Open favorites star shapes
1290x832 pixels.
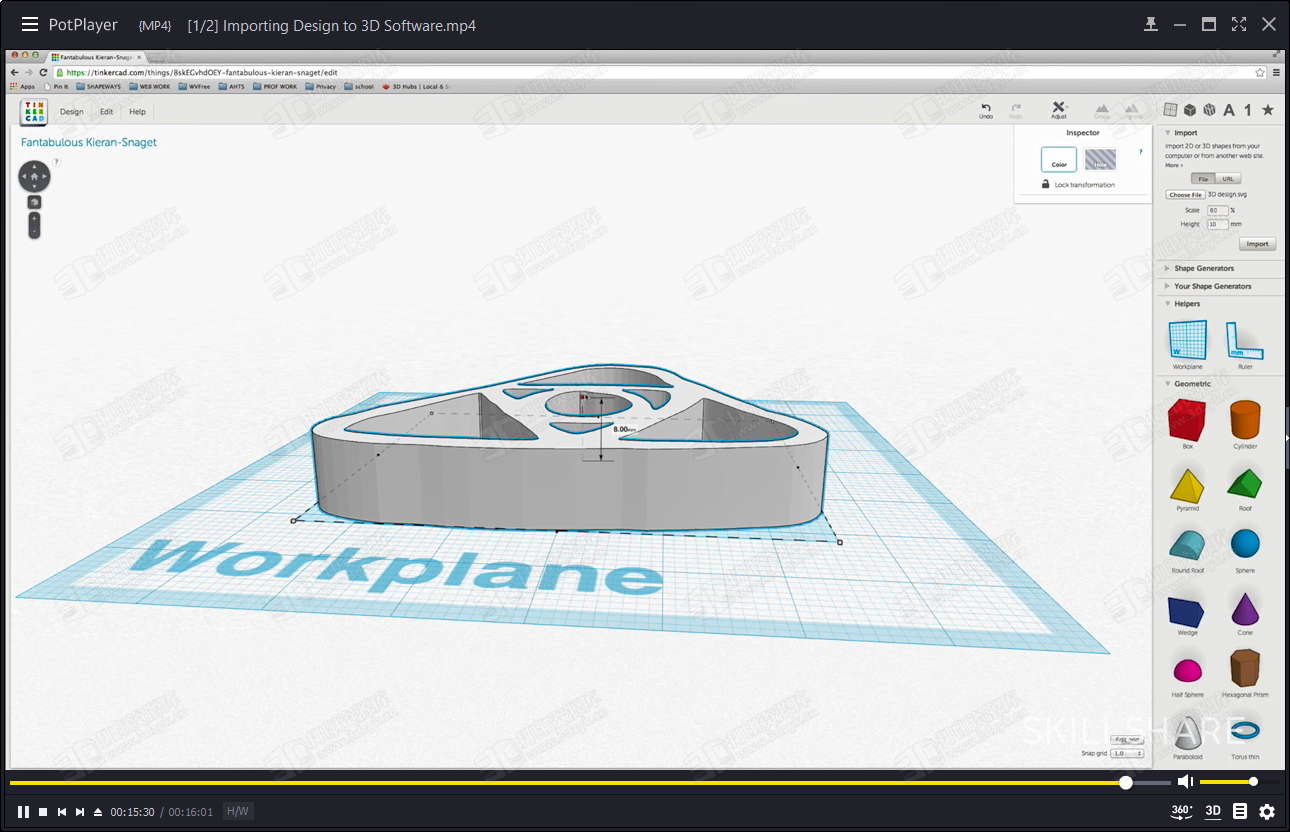coord(1268,110)
